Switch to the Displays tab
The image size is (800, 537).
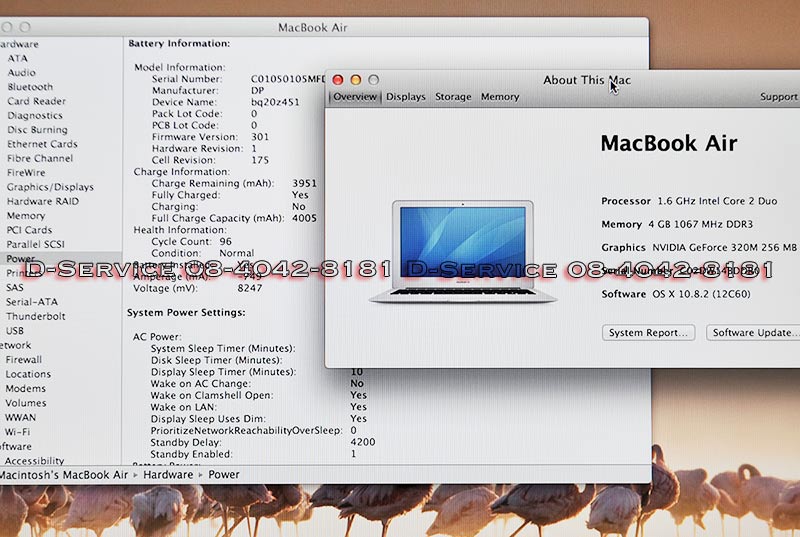point(406,97)
